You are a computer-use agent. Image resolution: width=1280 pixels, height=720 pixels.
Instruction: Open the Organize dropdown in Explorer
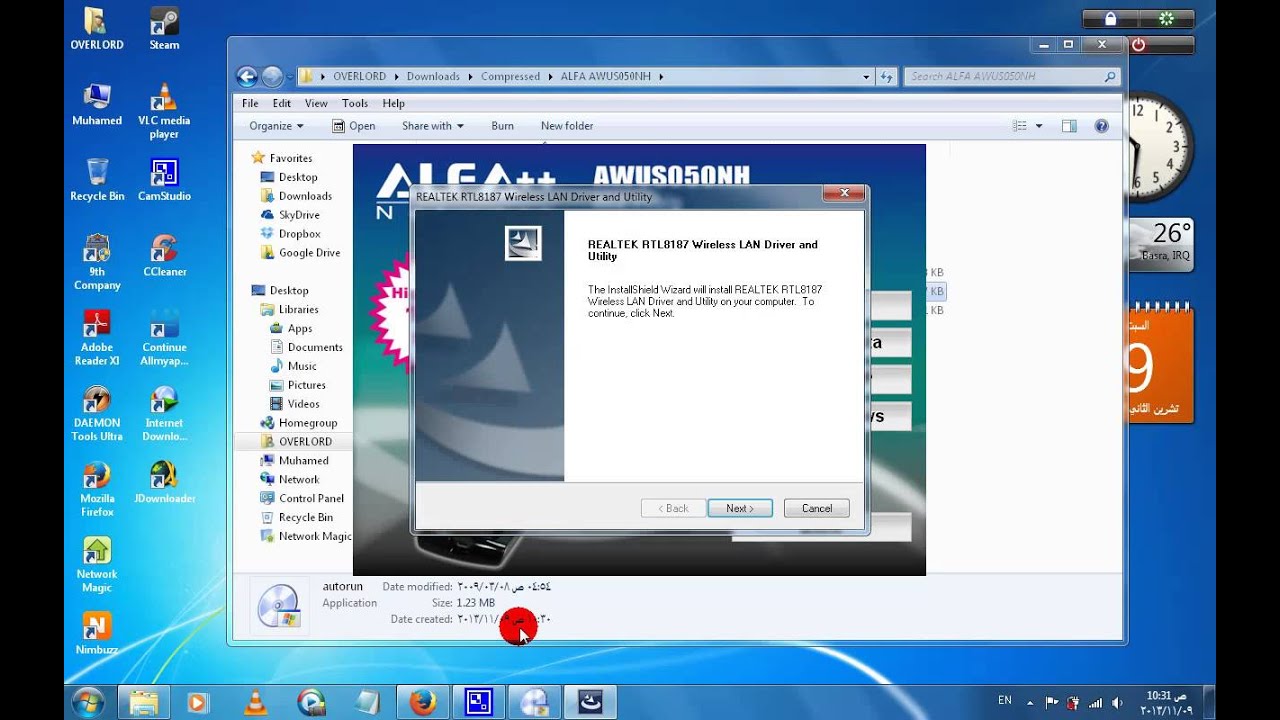click(276, 126)
